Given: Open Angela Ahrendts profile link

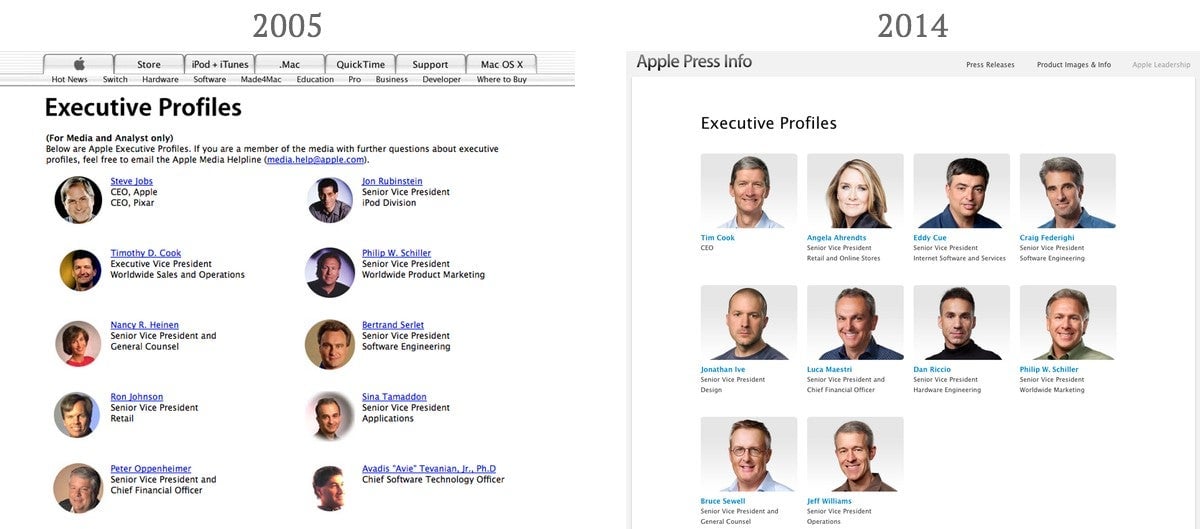Looking at the screenshot, I should click(x=837, y=238).
